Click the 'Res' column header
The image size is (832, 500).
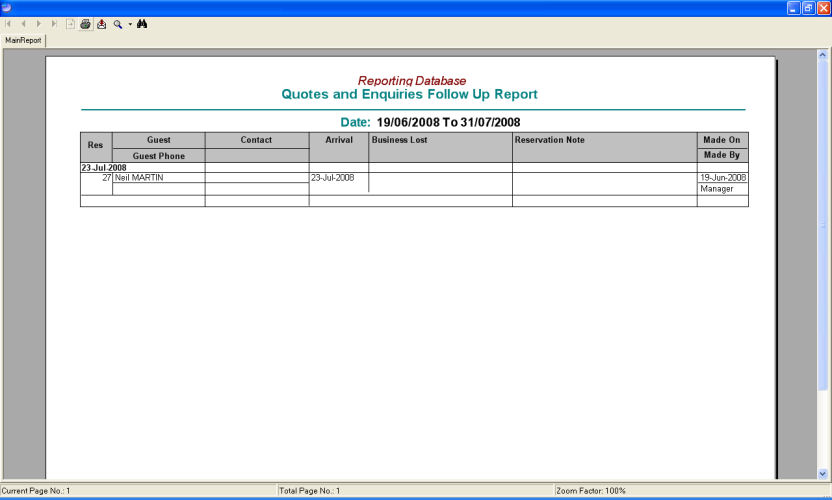96,145
